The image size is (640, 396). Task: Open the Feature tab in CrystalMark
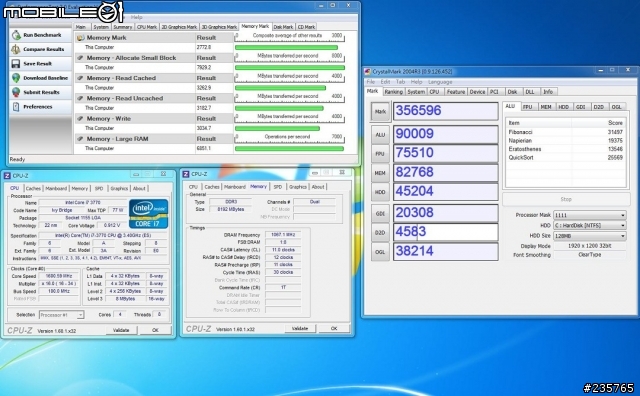[456, 92]
